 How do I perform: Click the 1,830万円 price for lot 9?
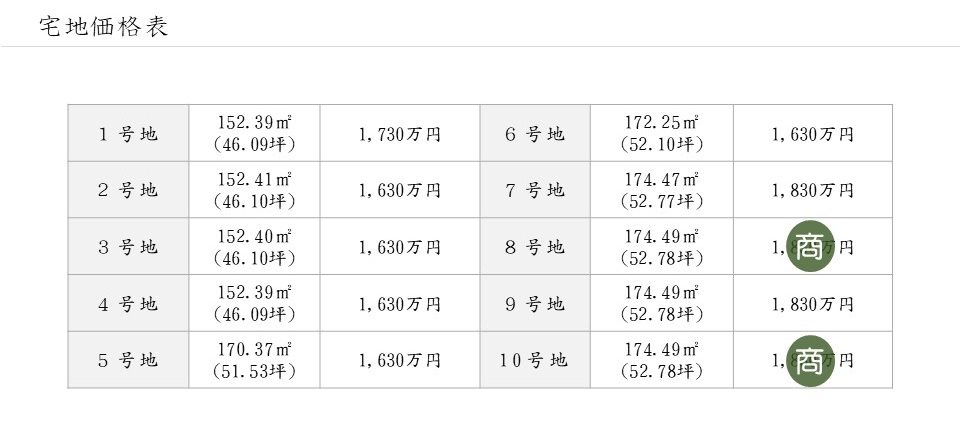812,304
